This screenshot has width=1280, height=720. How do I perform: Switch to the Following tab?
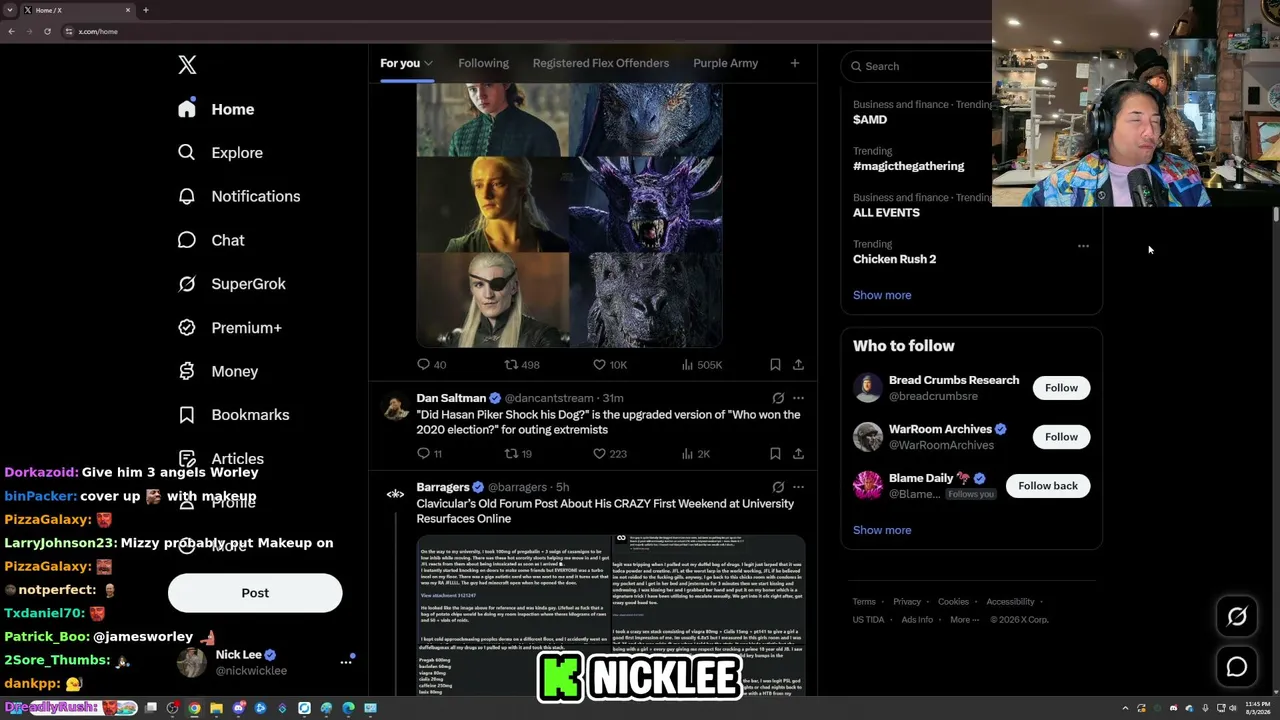[483, 63]
